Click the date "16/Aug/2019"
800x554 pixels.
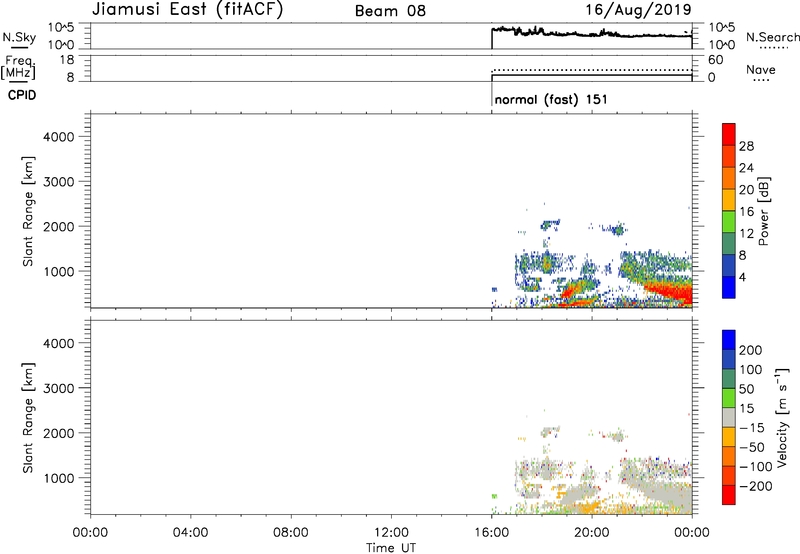point(638,10)
